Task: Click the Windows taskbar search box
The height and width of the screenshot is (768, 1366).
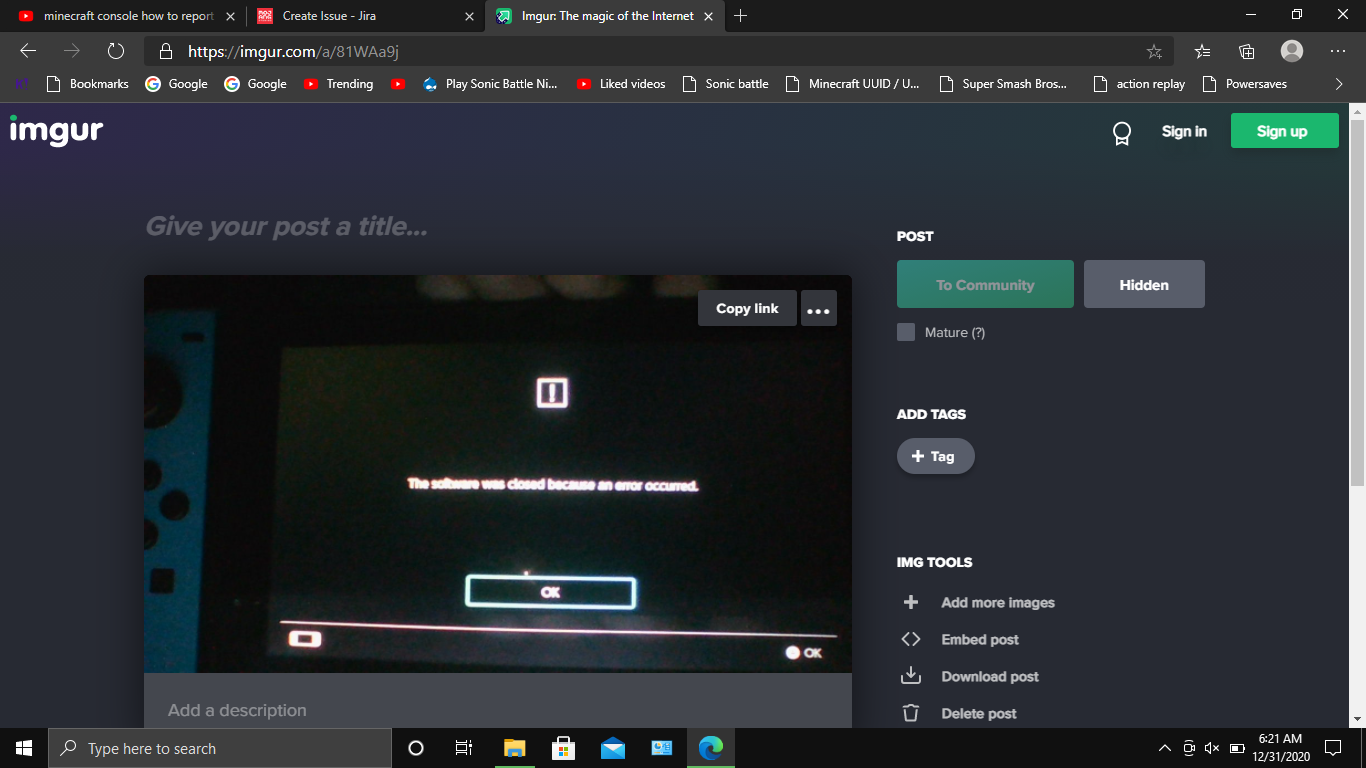Action: (x=220, y=748)
